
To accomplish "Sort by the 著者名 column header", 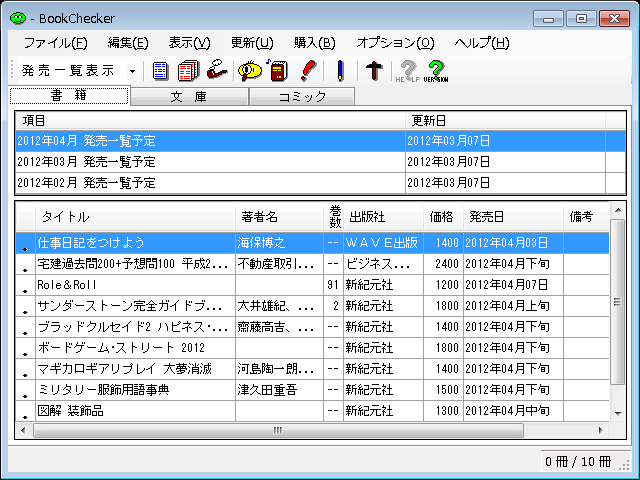I will (279, 217).
